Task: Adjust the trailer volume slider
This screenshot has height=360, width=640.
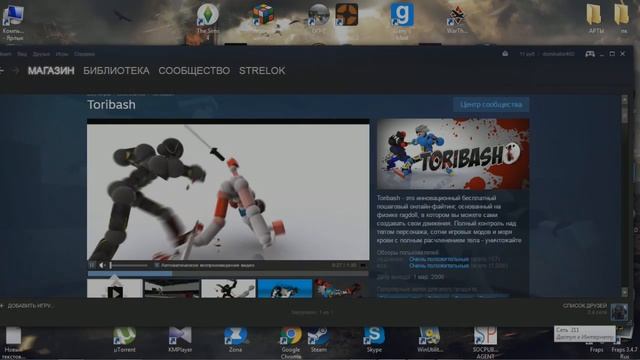Action: [x=129, y=265]
